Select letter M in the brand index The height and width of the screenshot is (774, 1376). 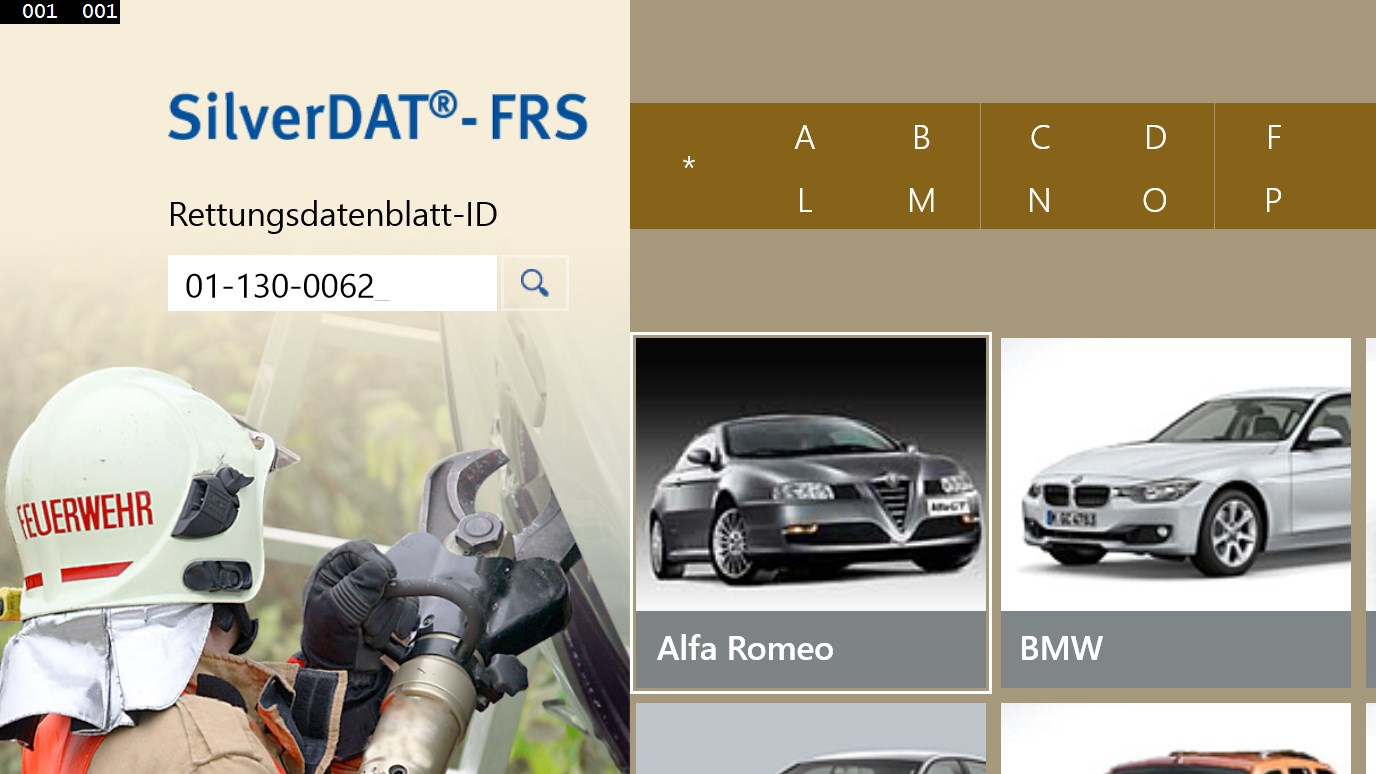[921, 201]
